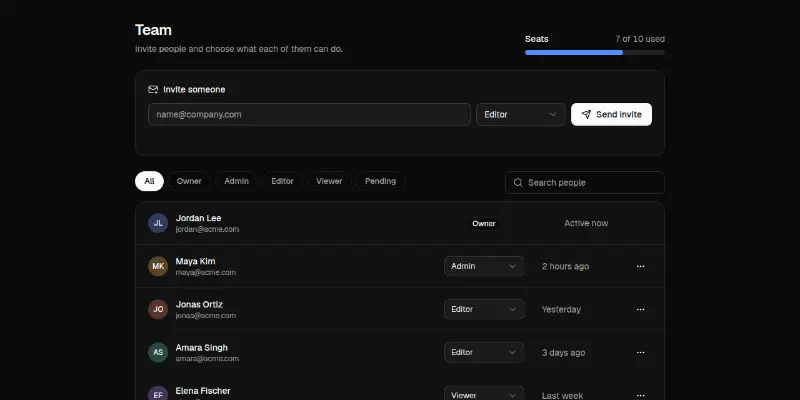
Task: Click the name Elena Fischer
Action: [x=203, y=391]
